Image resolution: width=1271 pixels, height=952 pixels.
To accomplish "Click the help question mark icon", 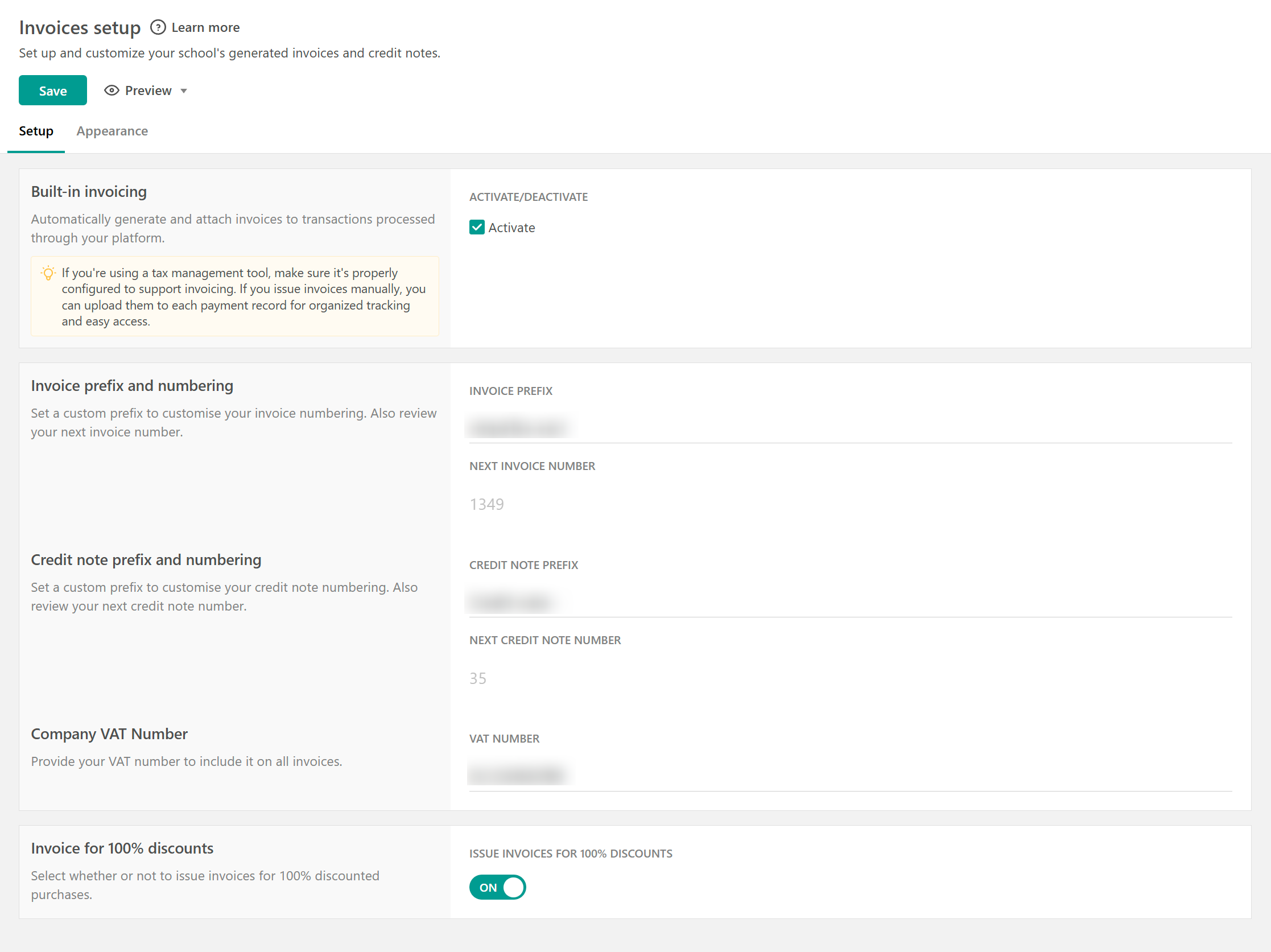I will point(158,27).
